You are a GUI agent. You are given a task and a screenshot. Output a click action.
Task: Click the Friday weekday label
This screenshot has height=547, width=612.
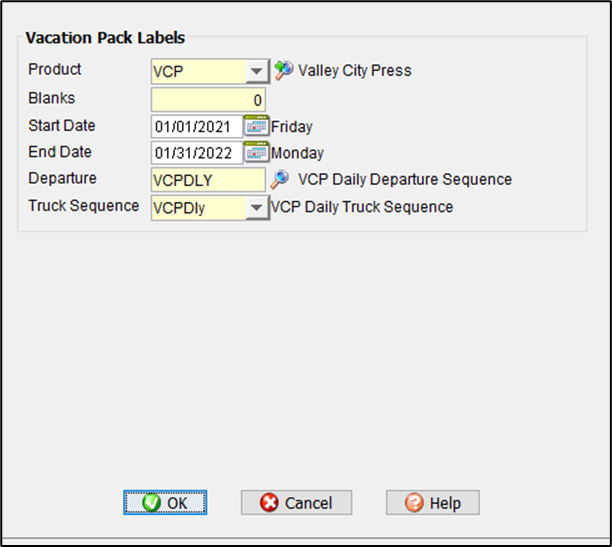pos(291,127)
